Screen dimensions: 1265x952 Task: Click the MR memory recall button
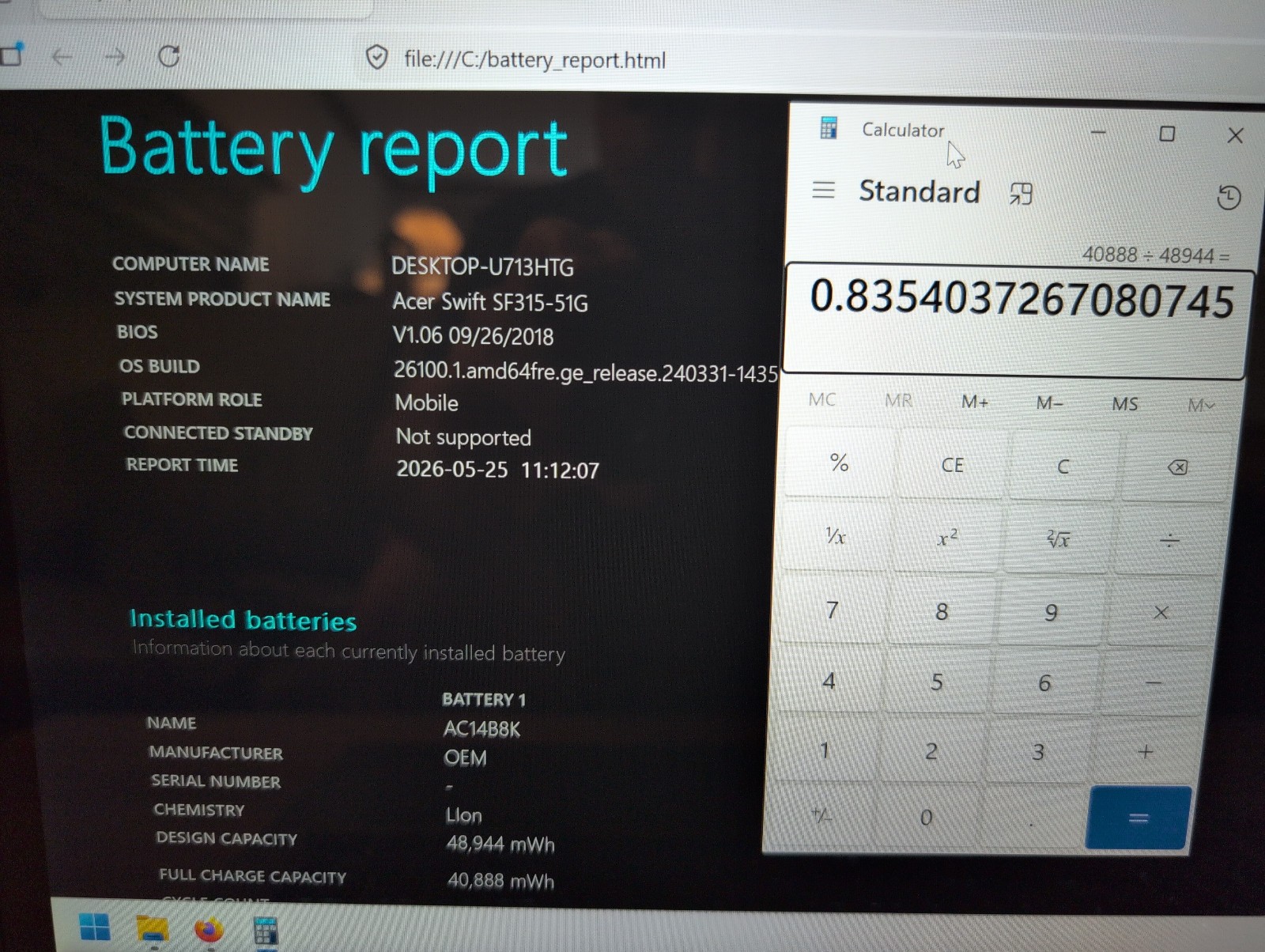(x=898, y=400)
